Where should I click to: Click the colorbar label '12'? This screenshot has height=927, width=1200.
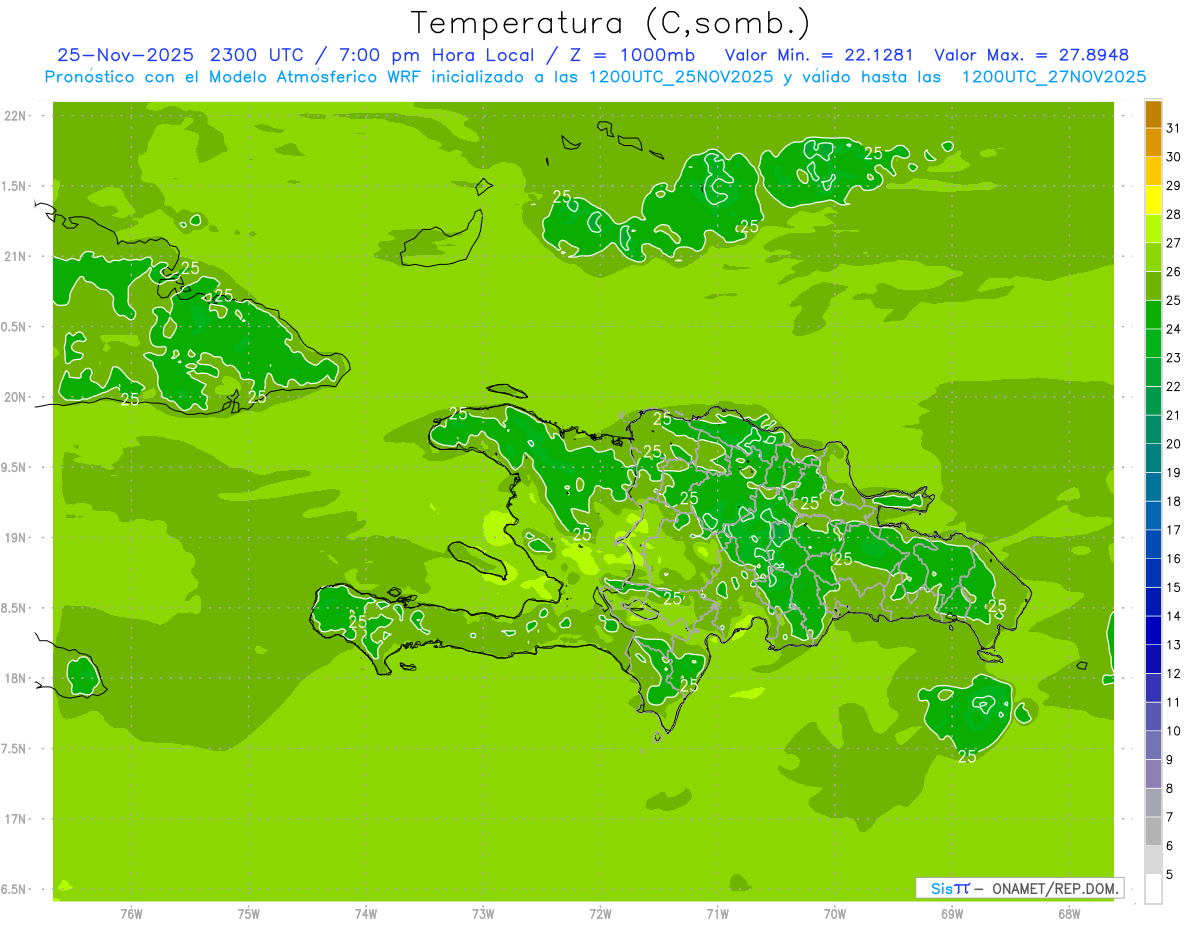click(x=1173, y=673)
